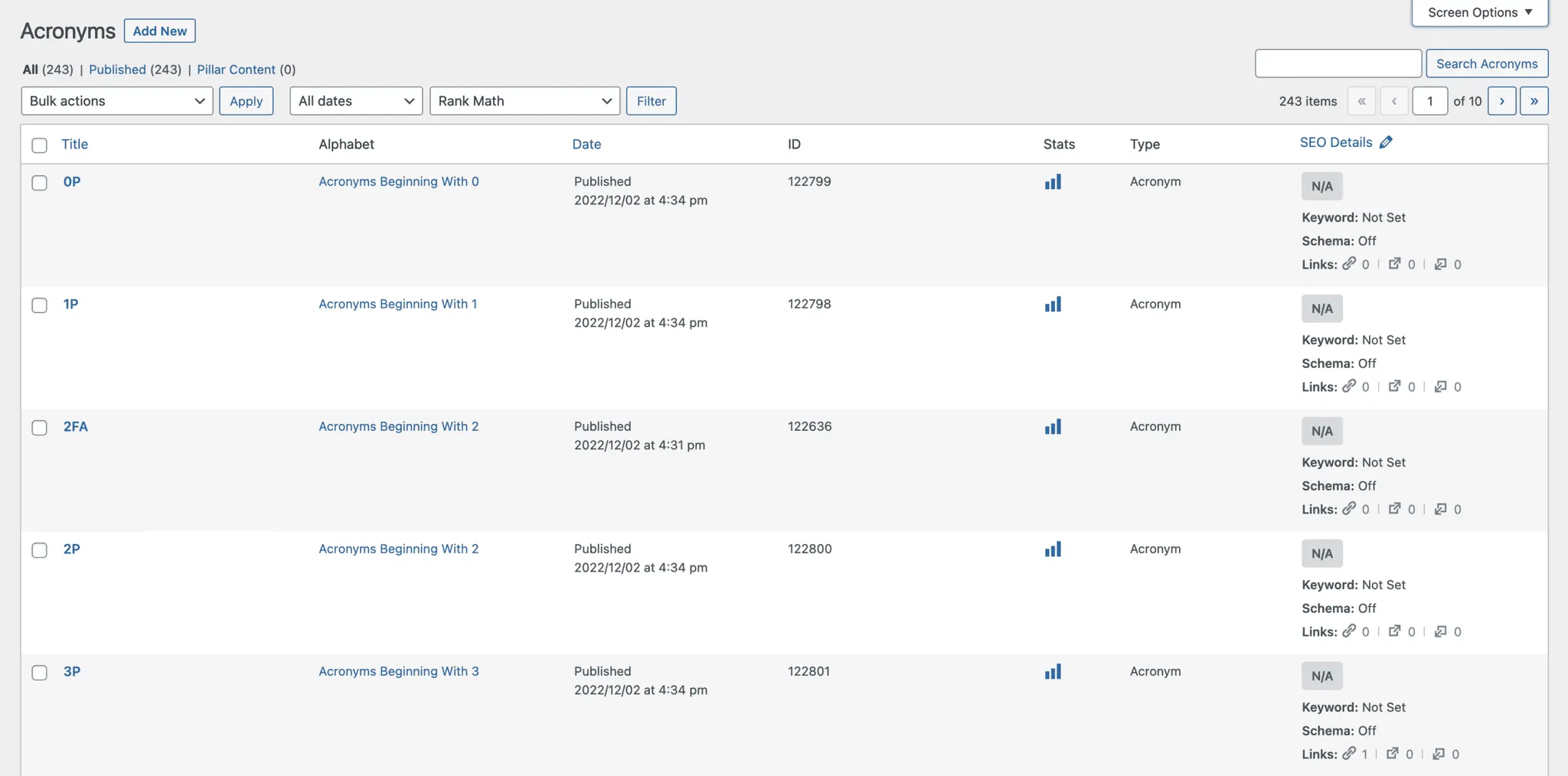Expand the All dates filter dropdown
The image size is (1568, 776).
click(x=356, y=101)
